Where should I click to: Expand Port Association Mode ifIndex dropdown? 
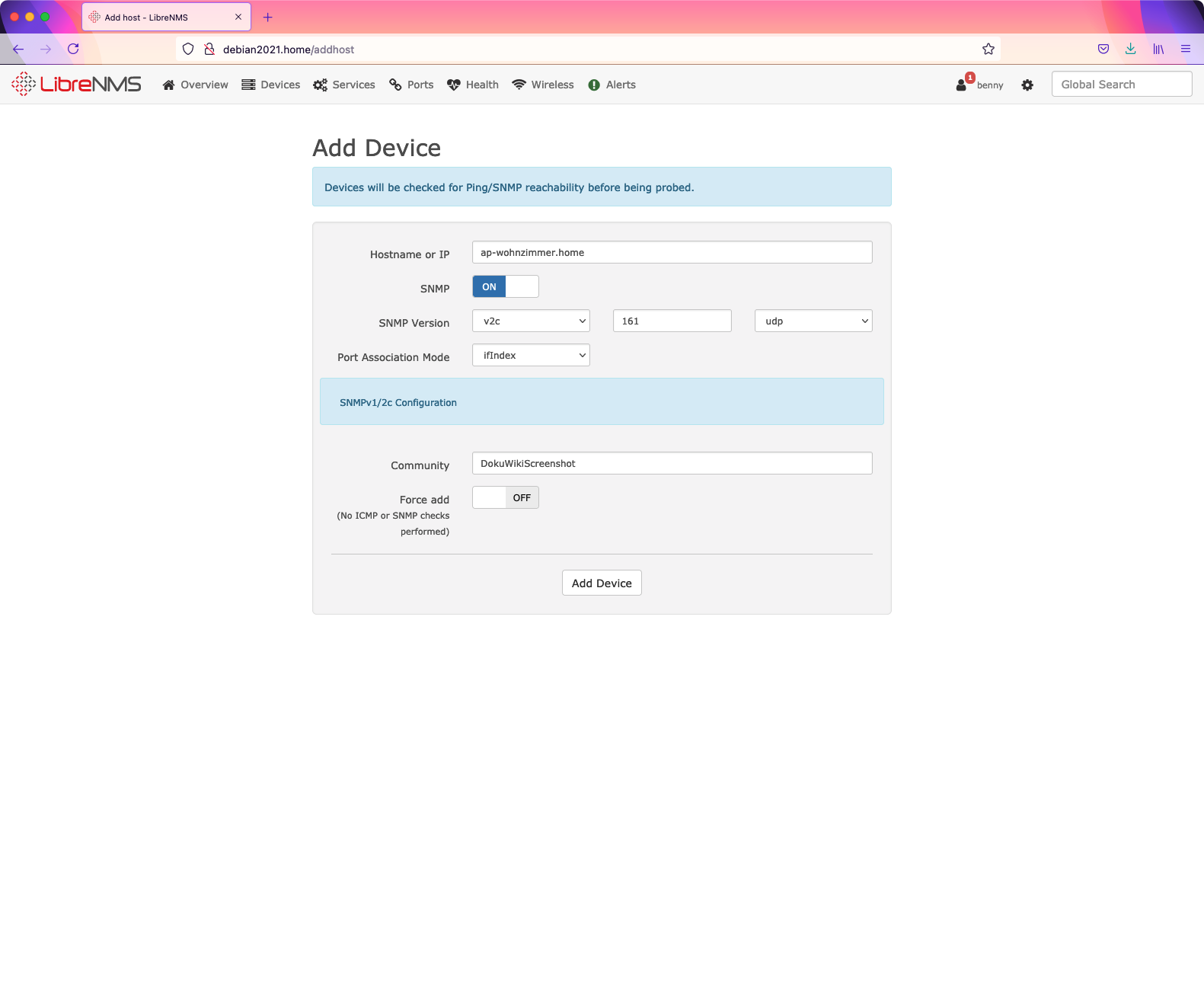coord(531,356)
